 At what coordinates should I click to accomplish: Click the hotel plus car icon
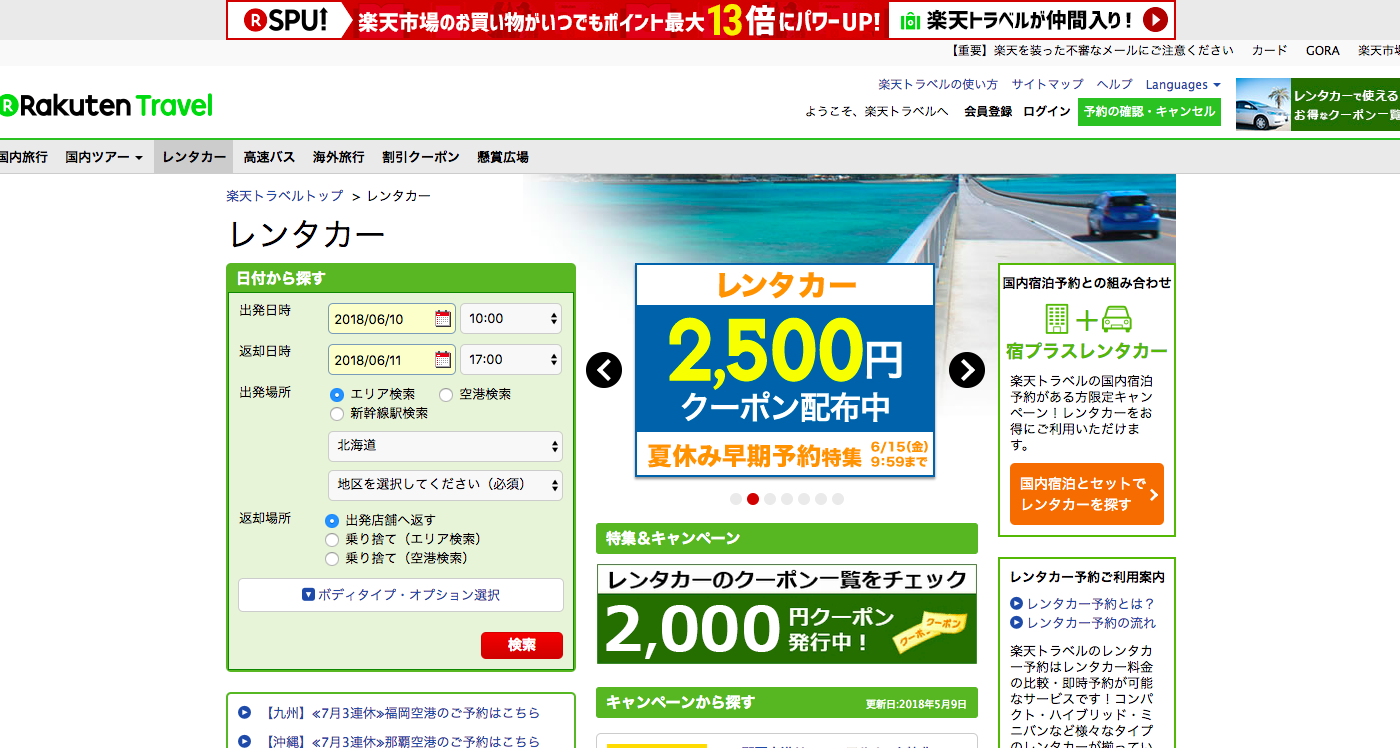pyautogui.click(x=1088, y=320)
